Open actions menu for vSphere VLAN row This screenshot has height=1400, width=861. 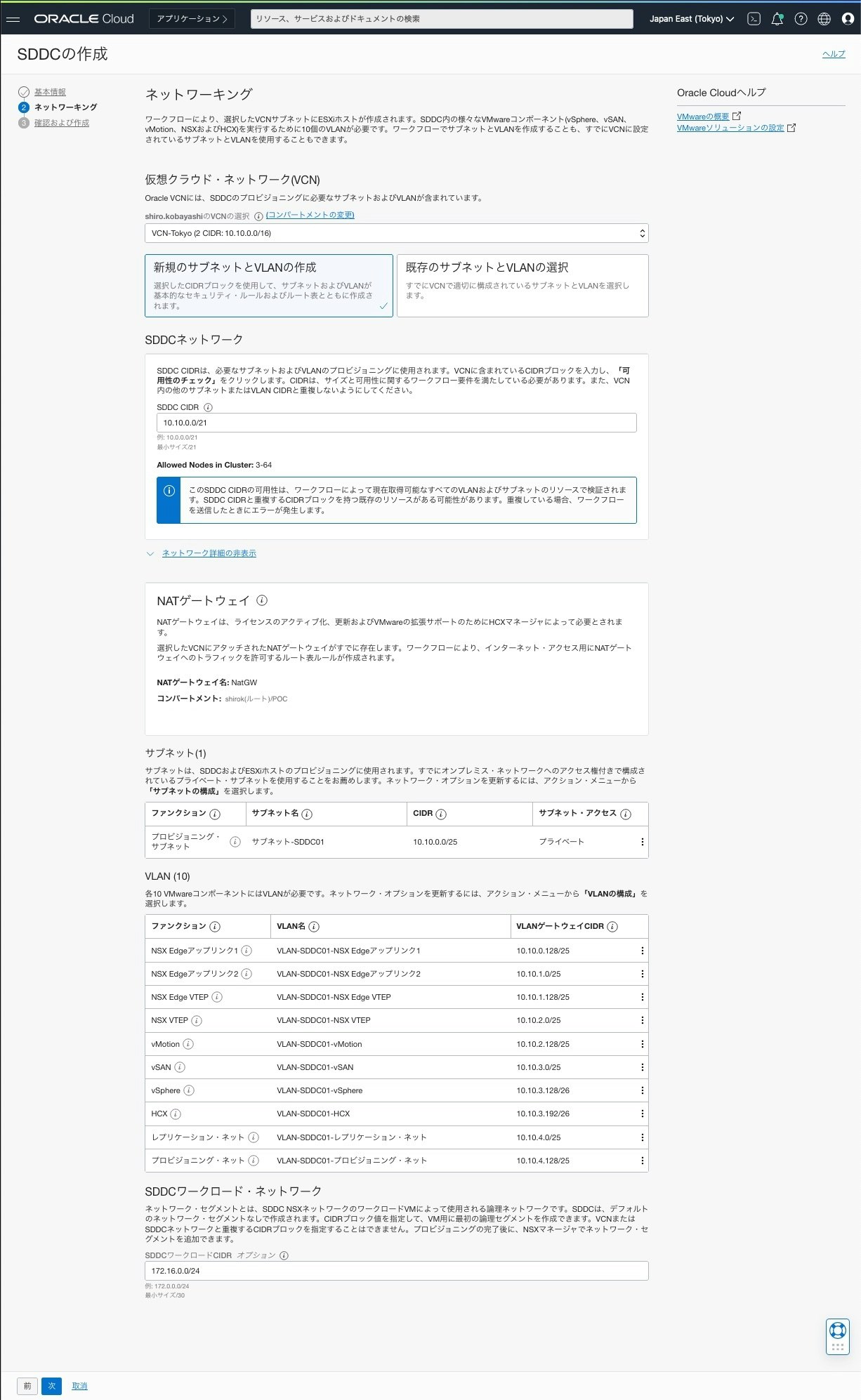[642, 1090]
